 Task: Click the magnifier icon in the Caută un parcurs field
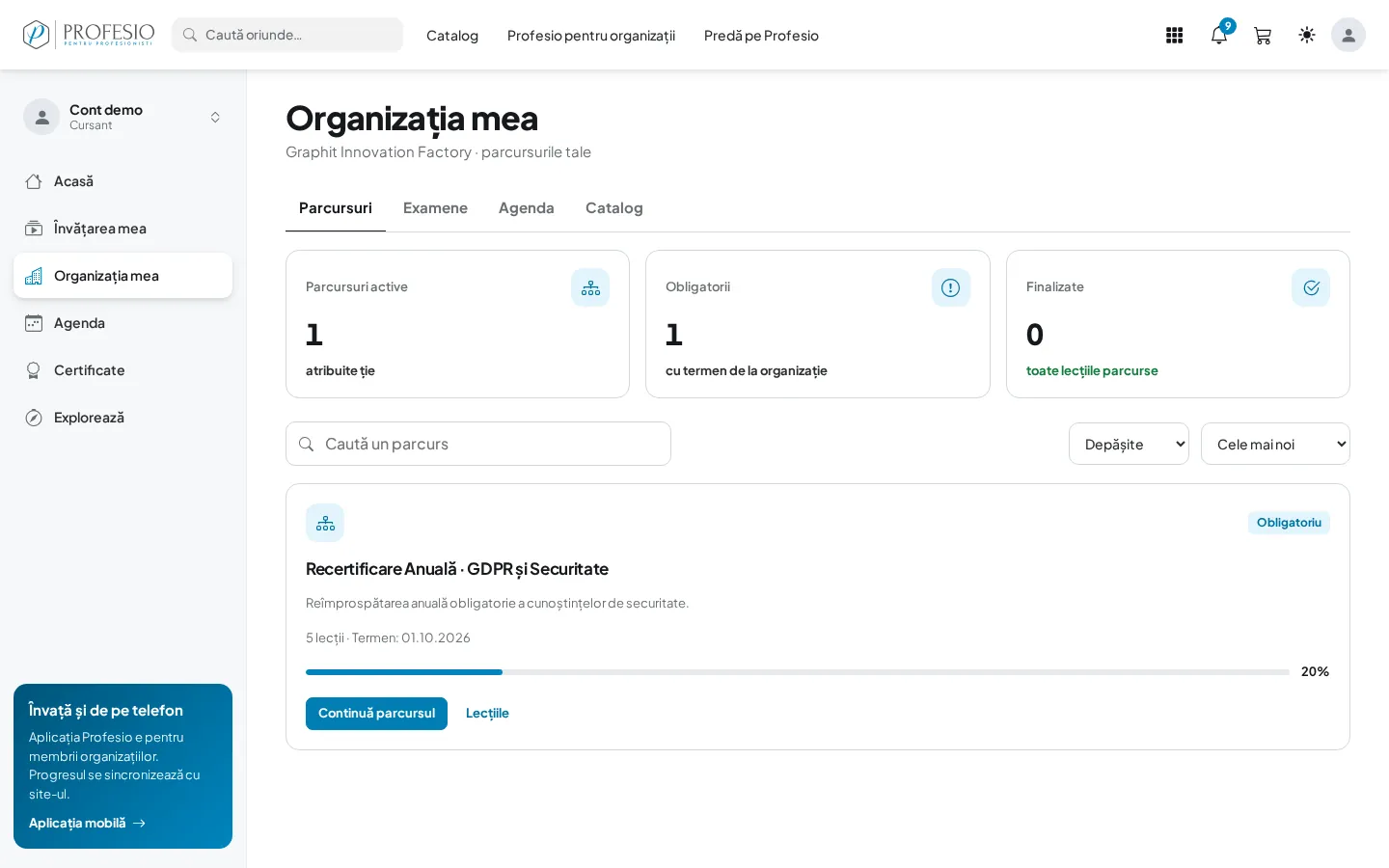click(x=307, y=444)
